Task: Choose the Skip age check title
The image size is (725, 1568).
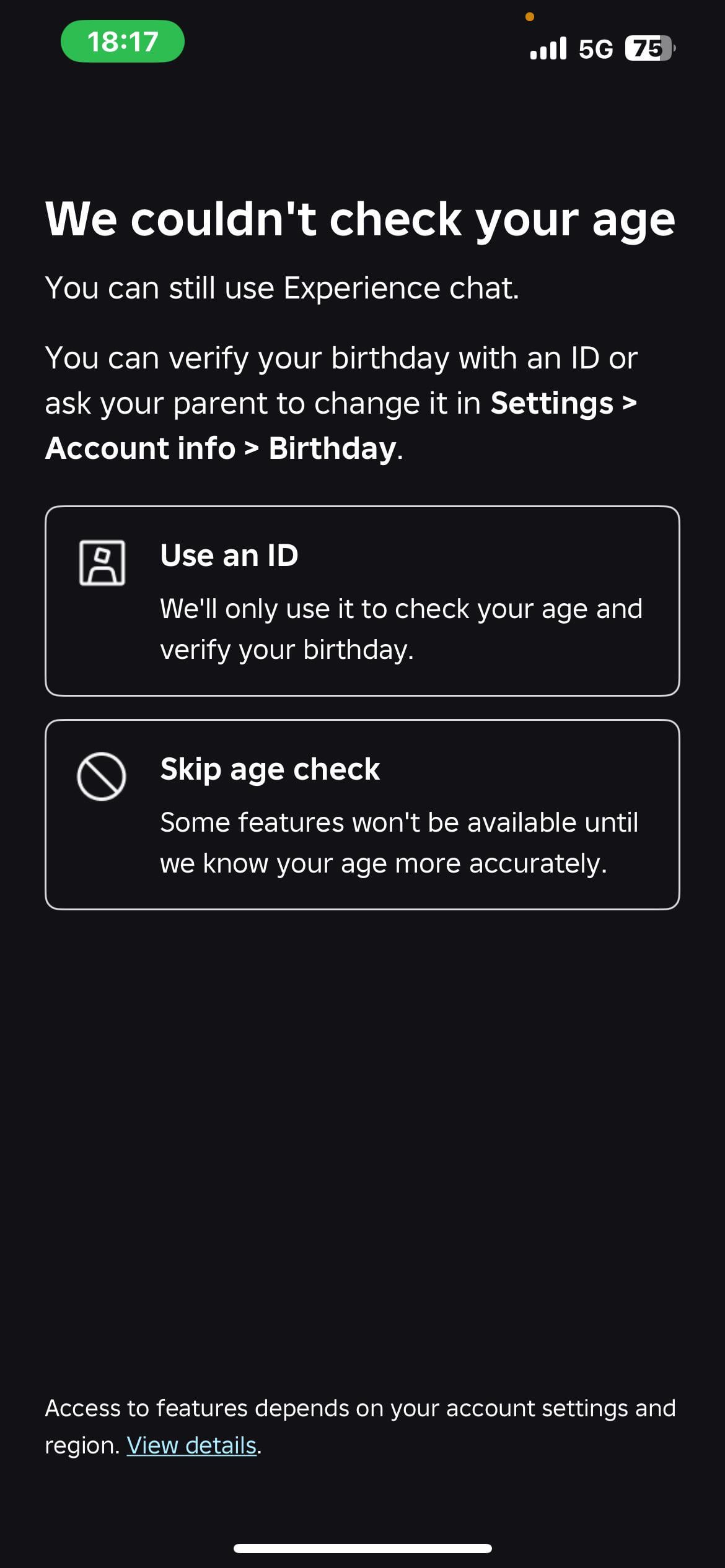Action: click(x=270, y=769)
